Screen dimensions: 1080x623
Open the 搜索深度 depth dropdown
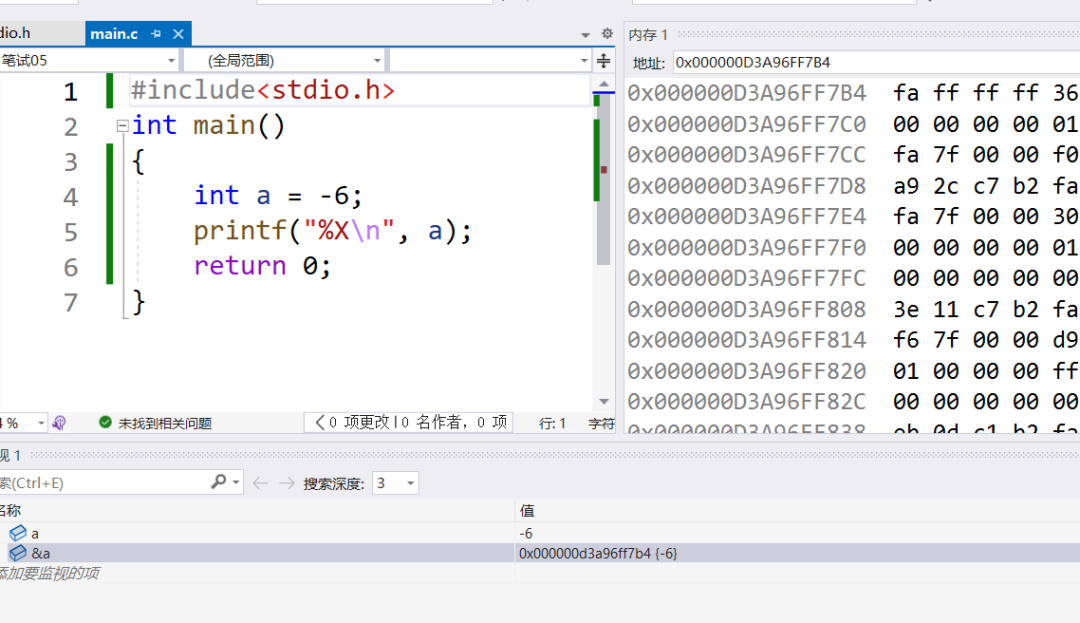[395, 483]
